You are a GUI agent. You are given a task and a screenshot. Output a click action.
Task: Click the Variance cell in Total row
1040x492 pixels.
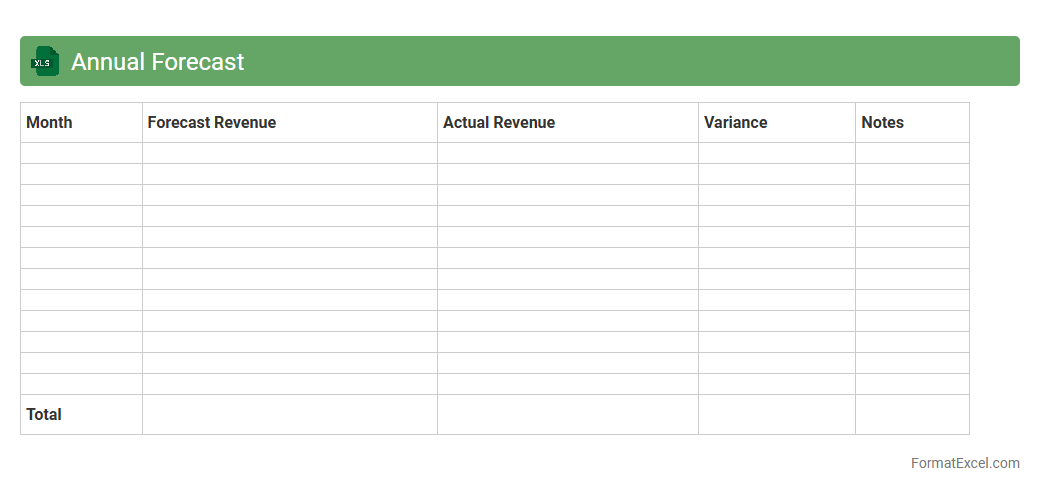[x=776, y=414]
